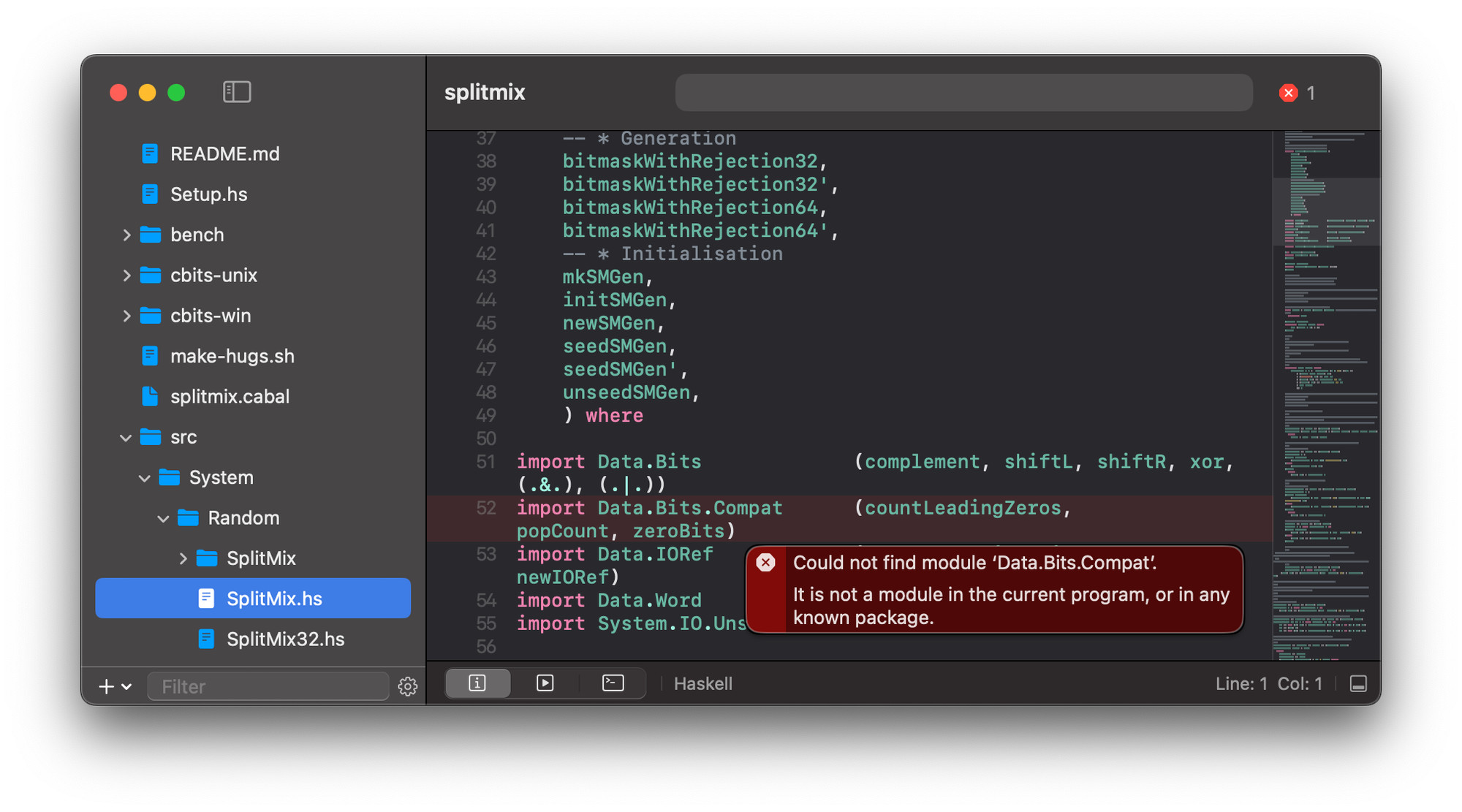Toggle the bottom panel button
The image size is (1462, 812).
click(1358, 684)
